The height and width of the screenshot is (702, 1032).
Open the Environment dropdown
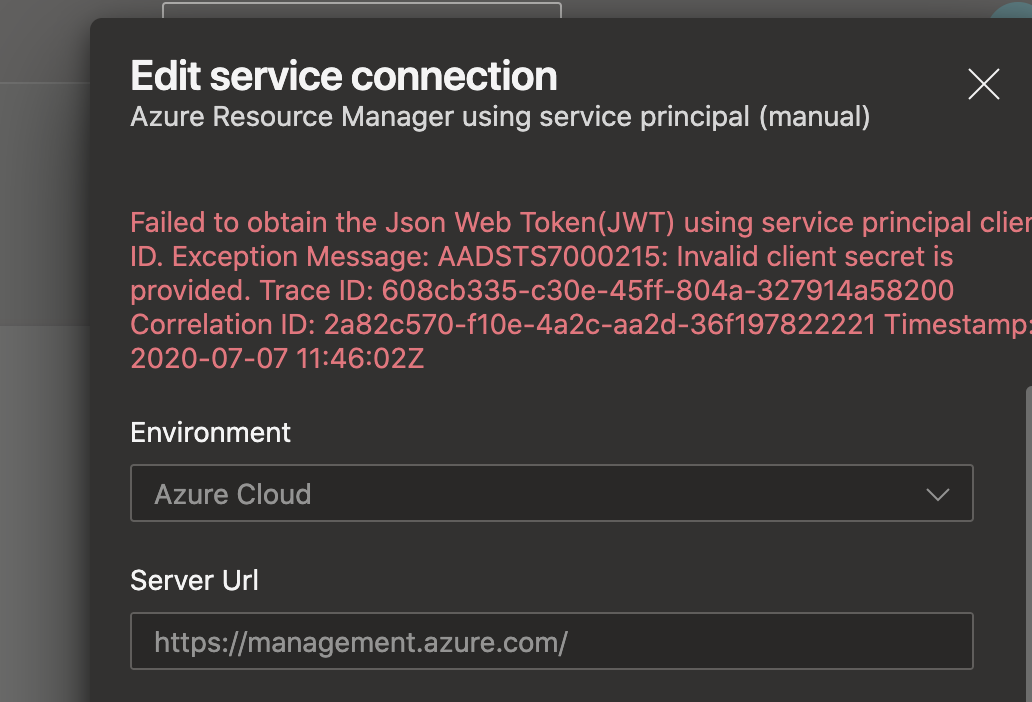click(551, 493)
